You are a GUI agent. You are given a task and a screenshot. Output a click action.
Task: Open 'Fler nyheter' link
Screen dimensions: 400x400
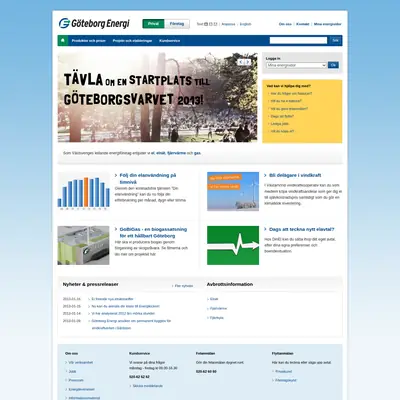[x=184, y=286]
